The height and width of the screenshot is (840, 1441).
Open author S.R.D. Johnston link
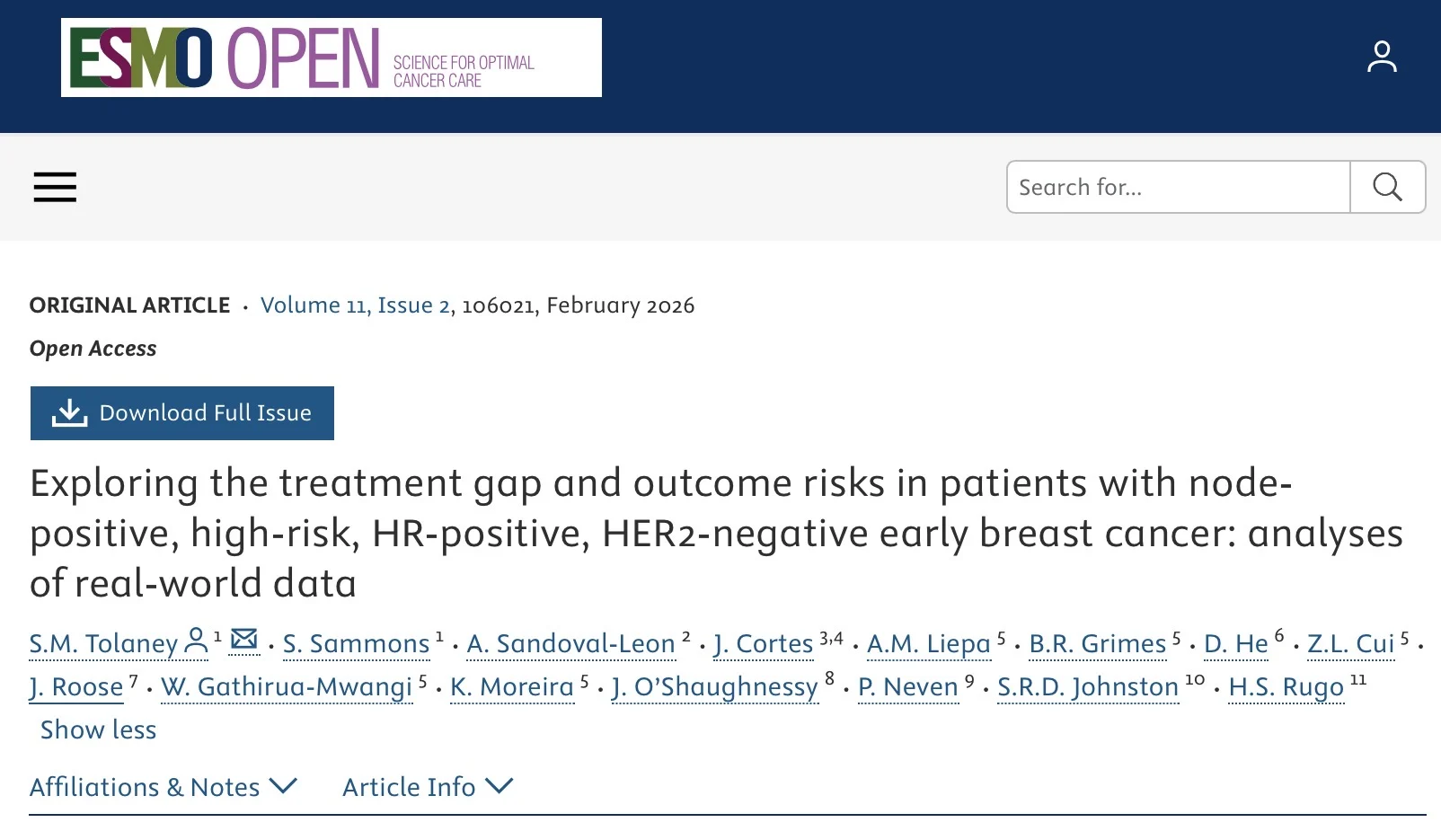(1087, 686)
